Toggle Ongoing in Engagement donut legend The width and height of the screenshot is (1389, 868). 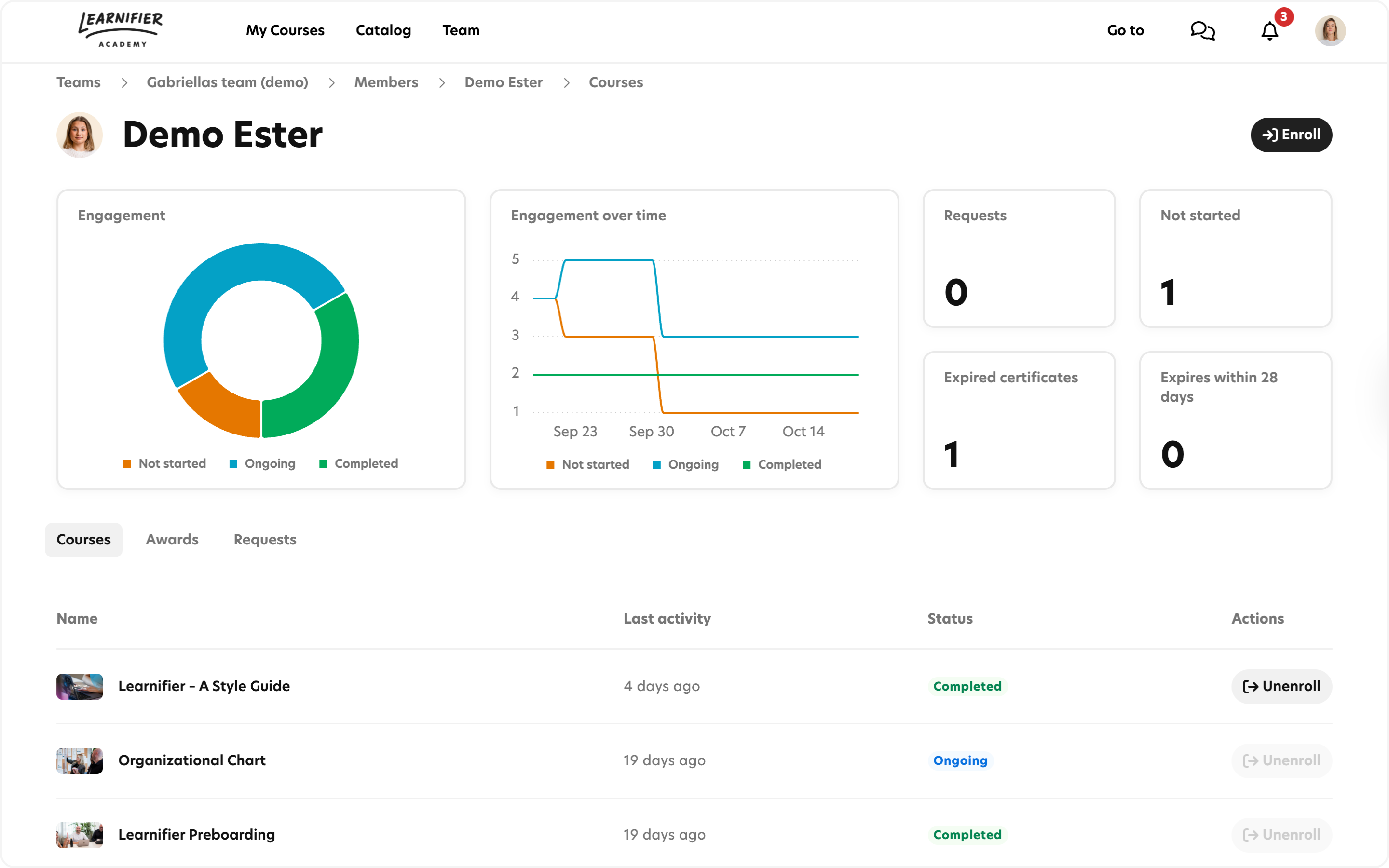(262, 463)
